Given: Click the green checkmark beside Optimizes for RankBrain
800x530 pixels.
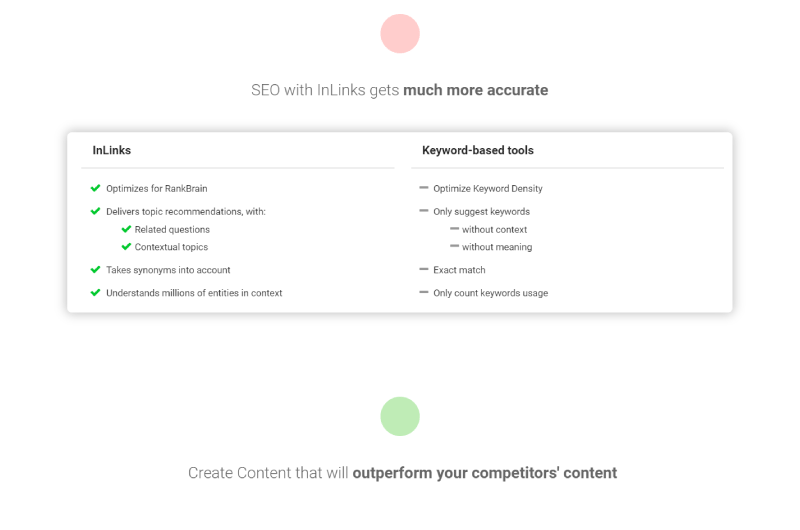Looking at the screenshot, I should (x=95, y=188).
